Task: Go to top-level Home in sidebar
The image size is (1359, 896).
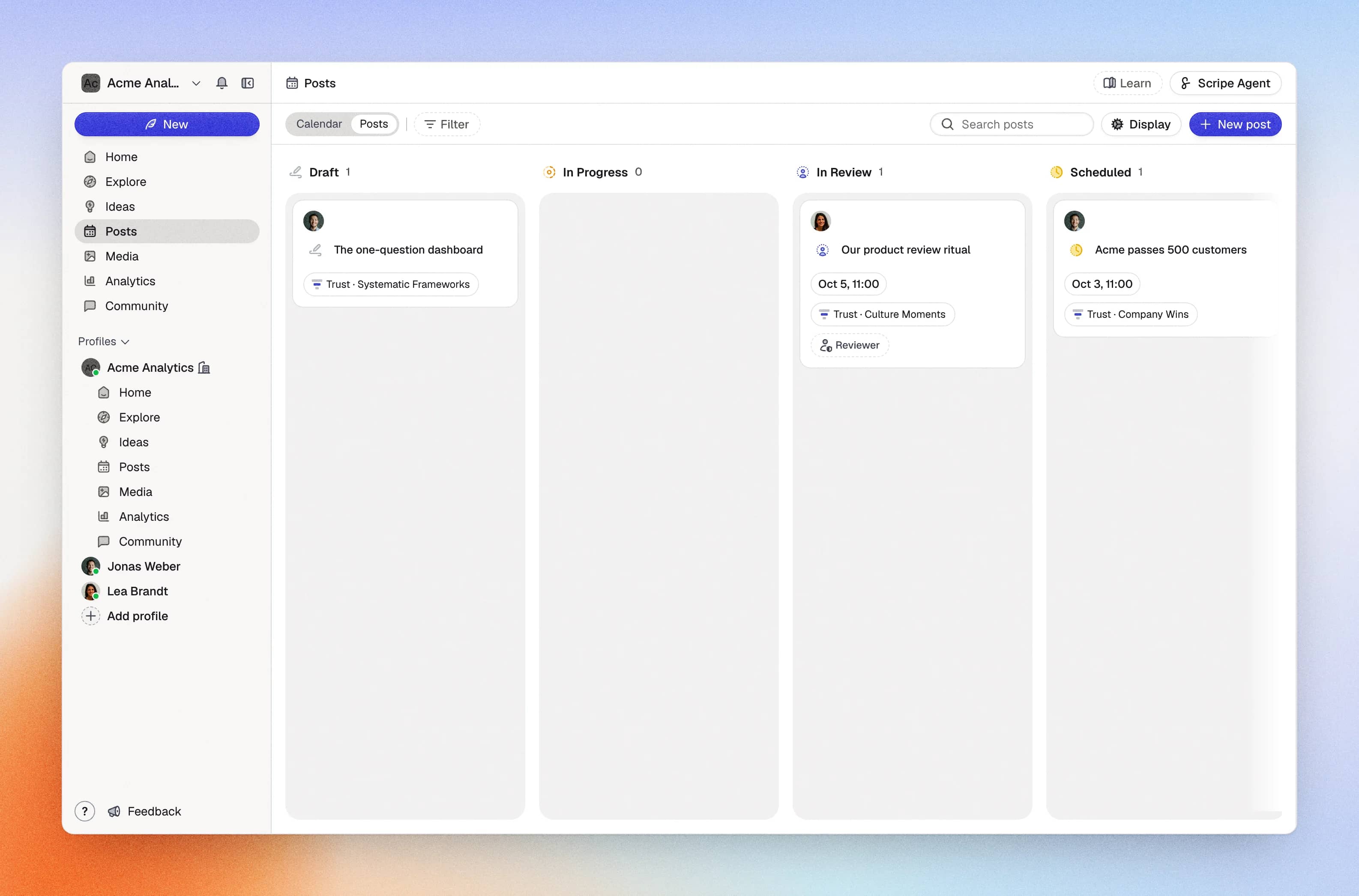Action: (167, 157)
